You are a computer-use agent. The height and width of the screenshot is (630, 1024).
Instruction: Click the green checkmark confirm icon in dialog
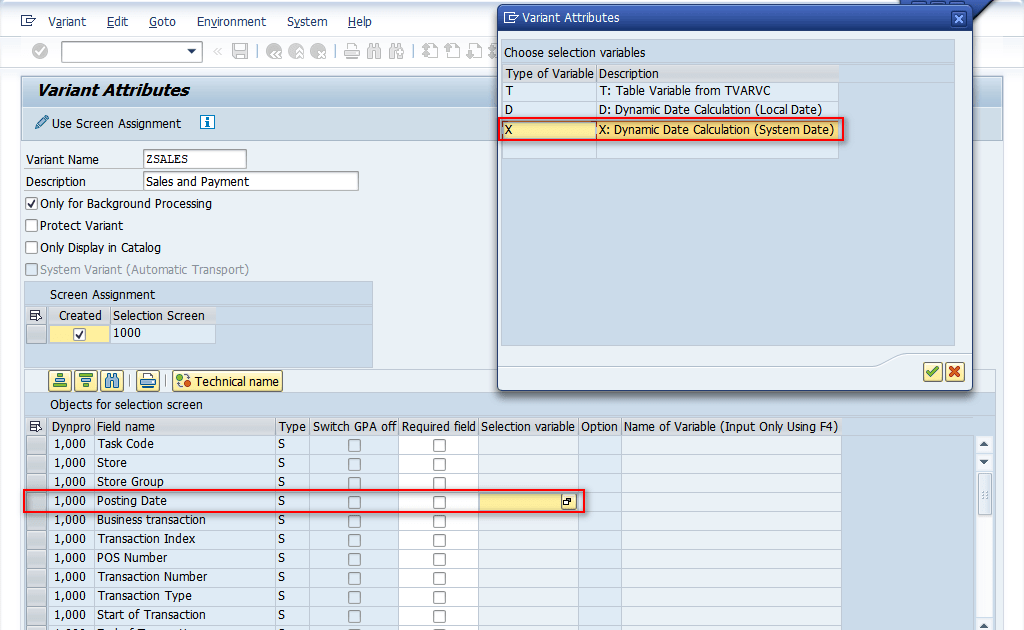click(932, 372)
